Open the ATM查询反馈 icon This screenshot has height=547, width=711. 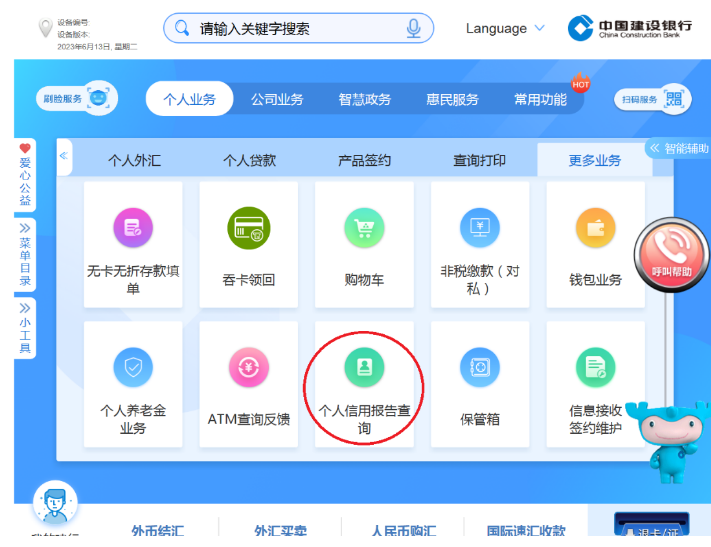(248, 368)
